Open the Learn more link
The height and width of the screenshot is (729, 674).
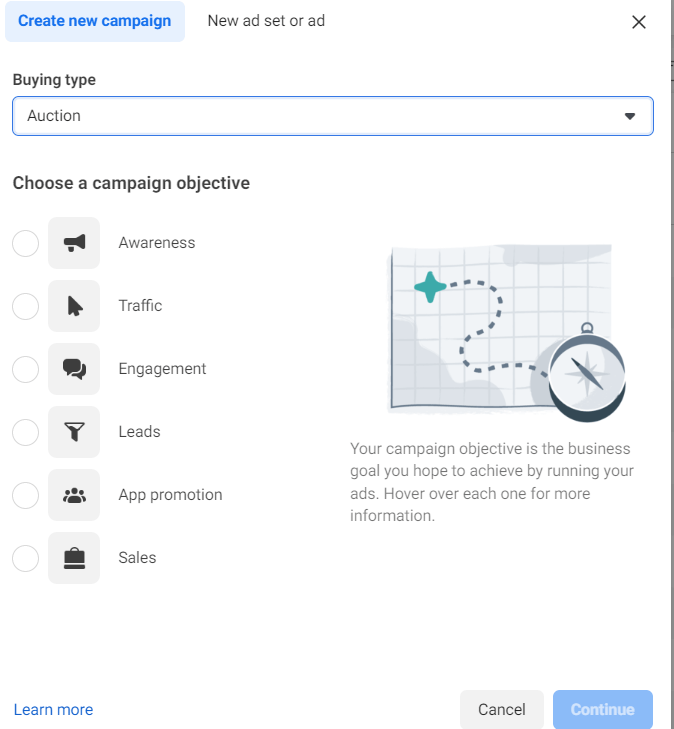(x=53, y=710)
